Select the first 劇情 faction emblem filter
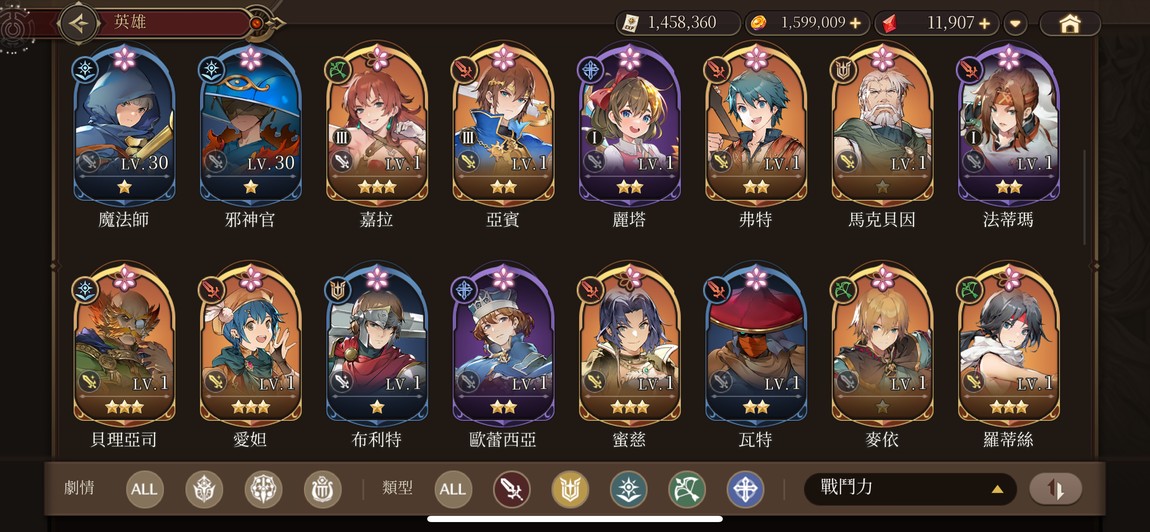 (x=204, y=489)
